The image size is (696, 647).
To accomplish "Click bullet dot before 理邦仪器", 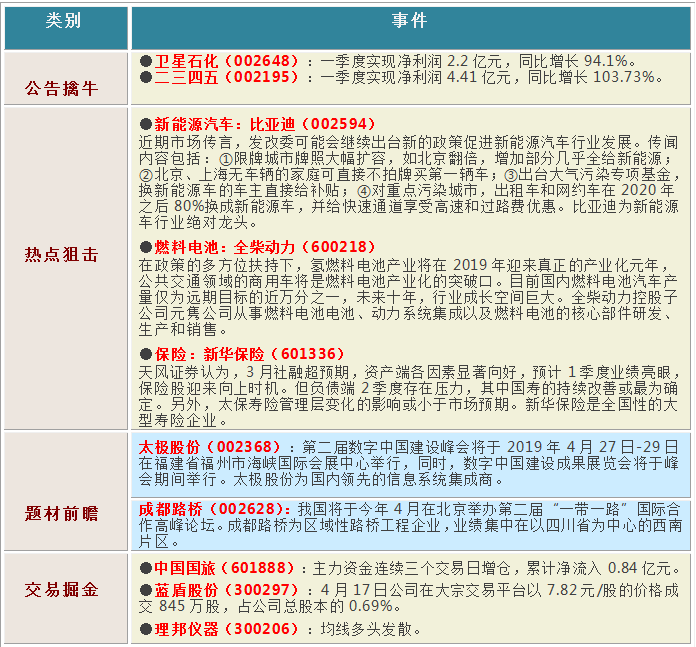I will (146, 629).
